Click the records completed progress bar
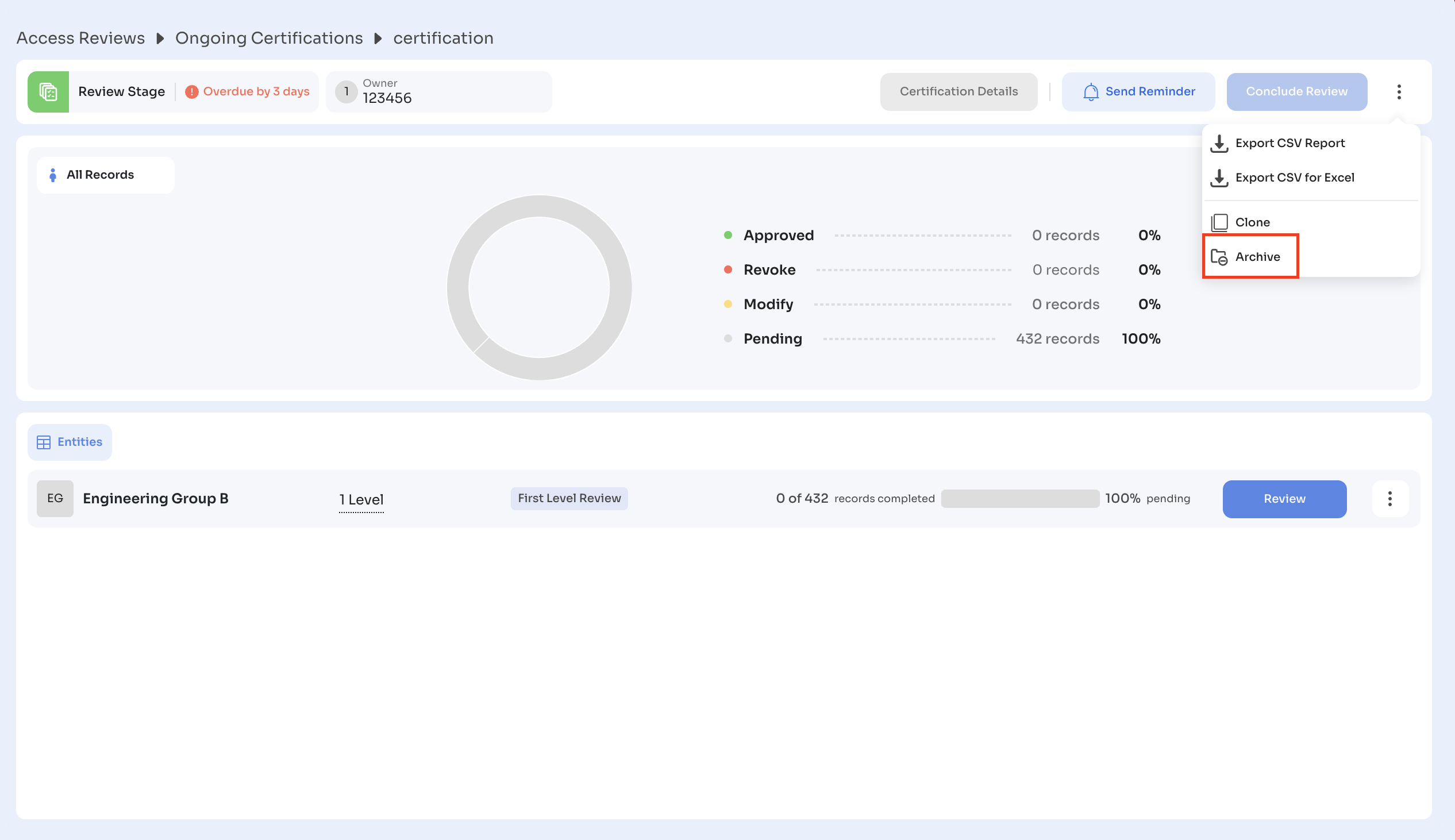The height and width of the screenshot is (840, 1455). click(x=1019, y=499)
